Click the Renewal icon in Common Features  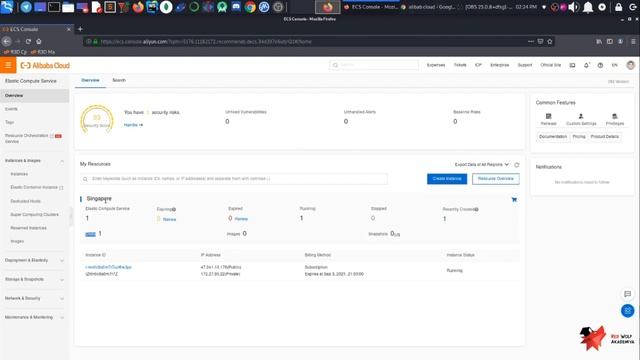click(x=549, y=116)
